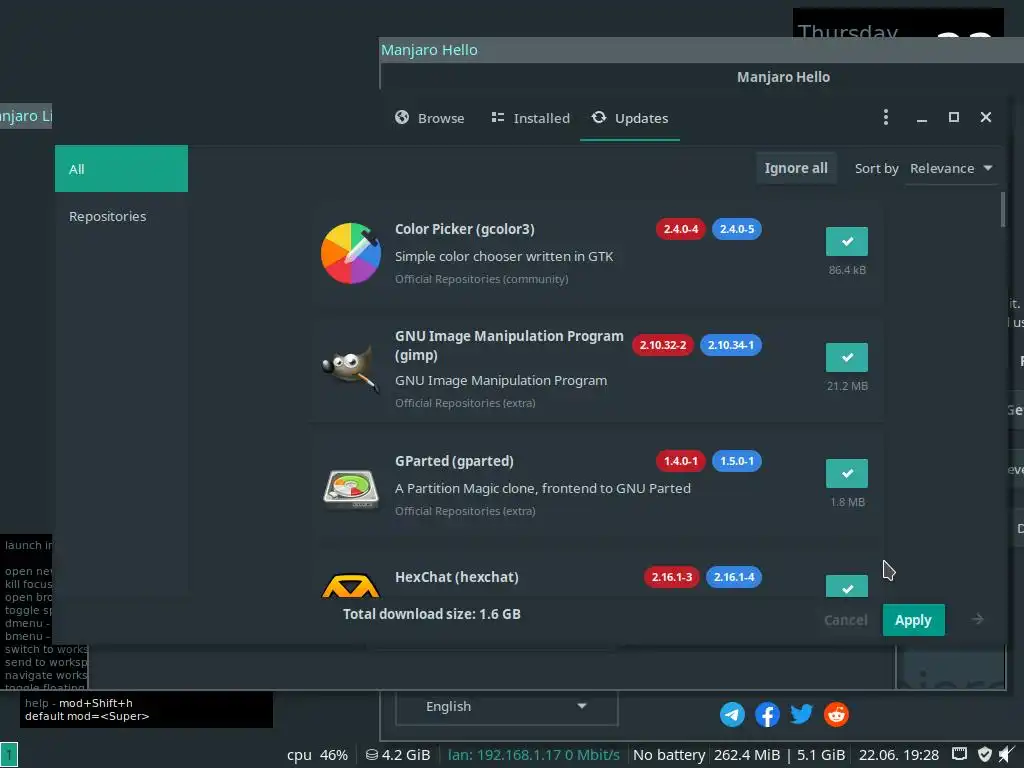Click GParted old version 1.4.0-1 badge
The image size is (1024, 768).
680,461
